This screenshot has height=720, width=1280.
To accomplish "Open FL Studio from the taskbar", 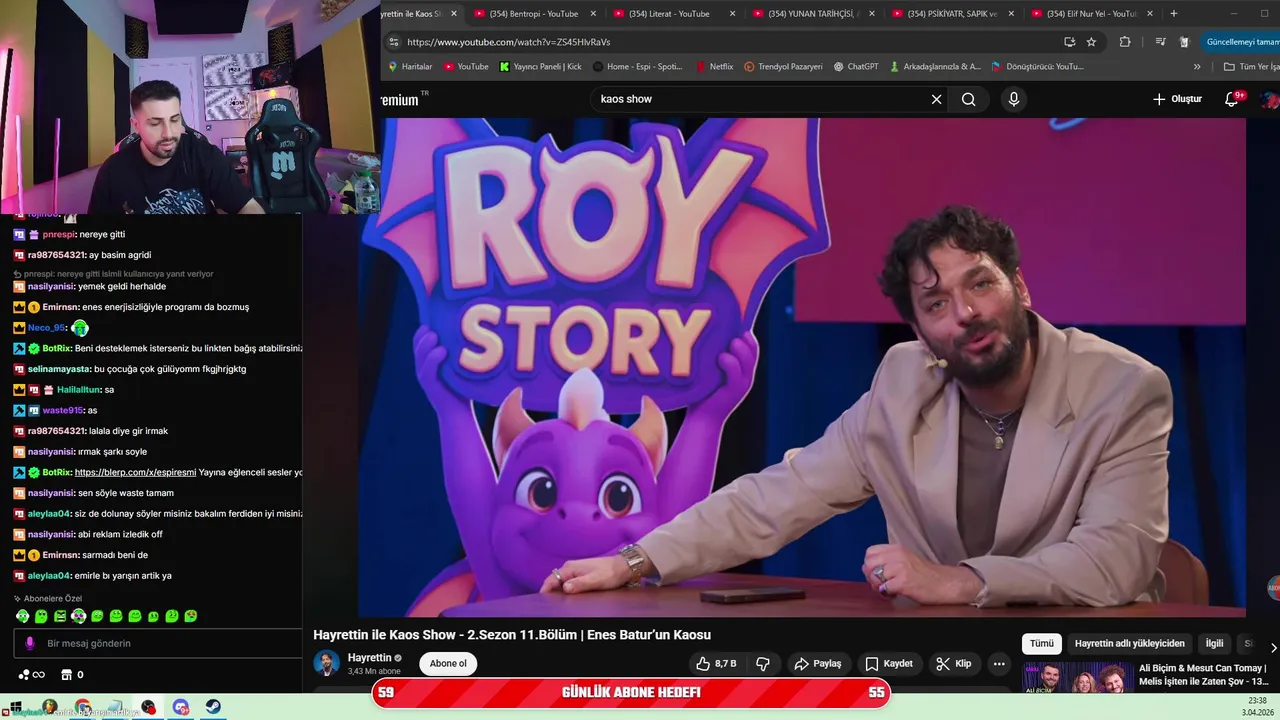I will pyautogui.click(x=49, y=707).
